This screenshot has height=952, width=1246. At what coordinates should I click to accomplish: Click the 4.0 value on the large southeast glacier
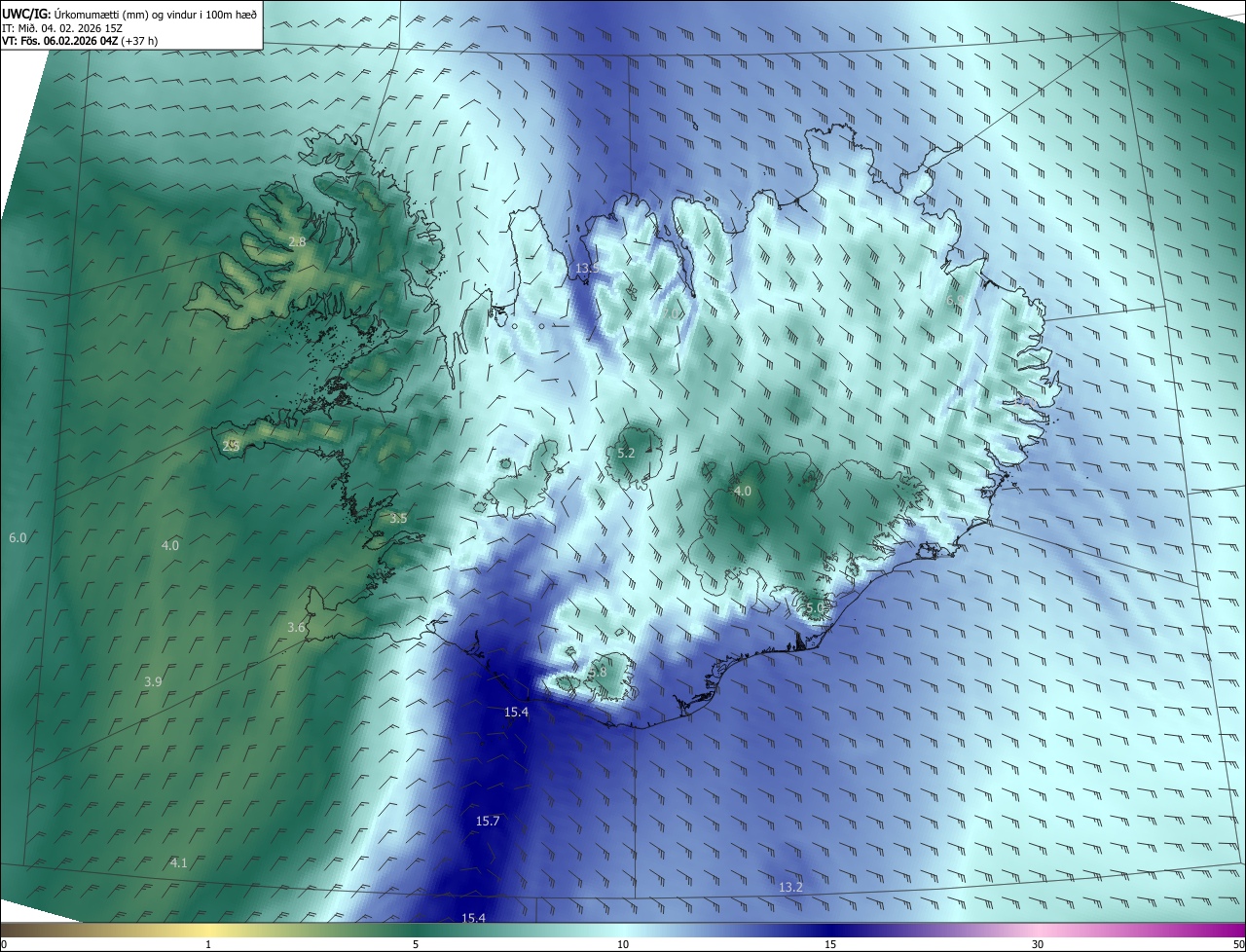tap(743, 492)
